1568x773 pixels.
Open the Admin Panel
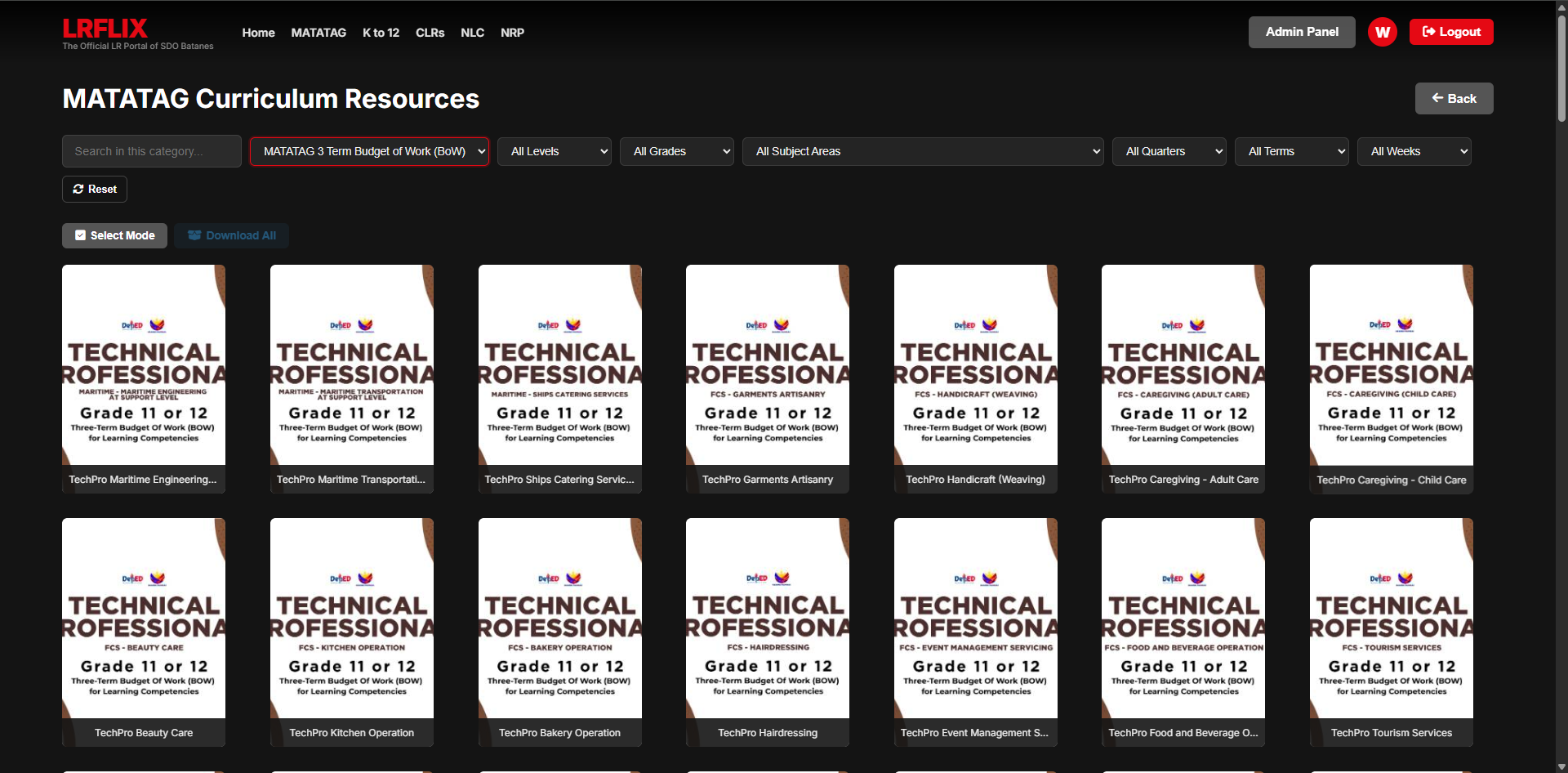click(1302, 32)
